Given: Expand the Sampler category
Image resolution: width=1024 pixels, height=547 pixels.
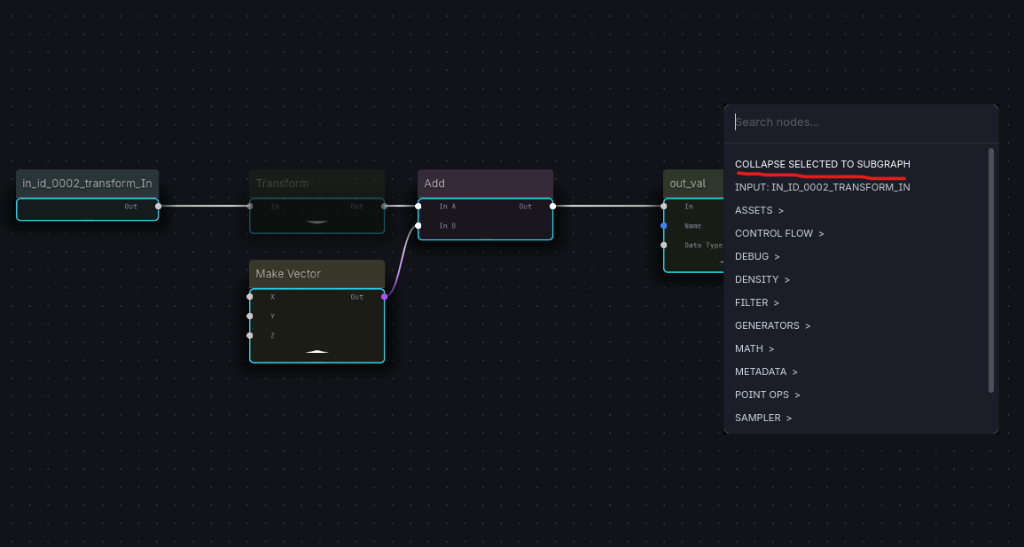Looking at the screenshot, I should (x=763, y=418).
